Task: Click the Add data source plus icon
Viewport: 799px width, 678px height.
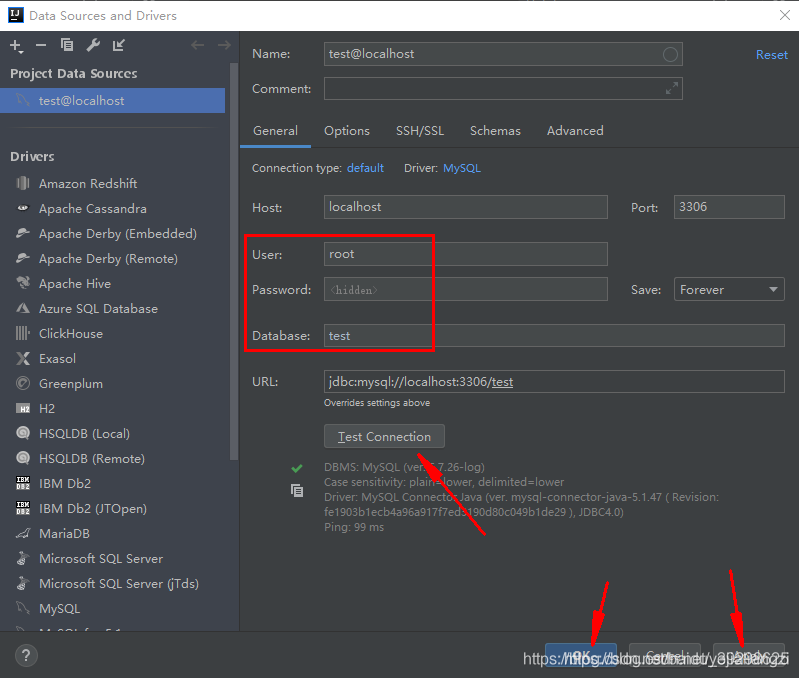Action: click(16, 45)
